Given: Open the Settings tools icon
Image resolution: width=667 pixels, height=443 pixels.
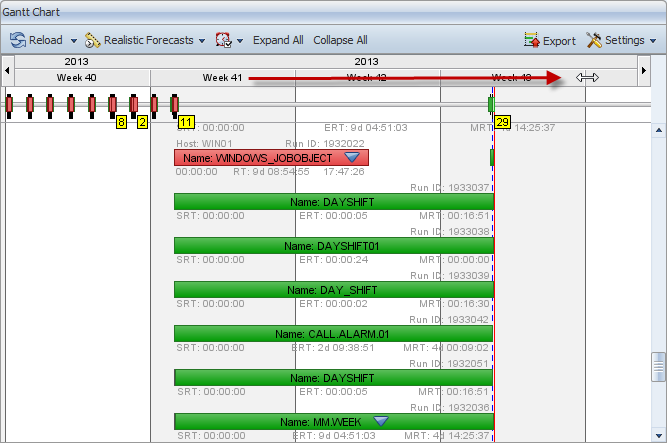Looking at the screenshot, I should click(594, 41).
